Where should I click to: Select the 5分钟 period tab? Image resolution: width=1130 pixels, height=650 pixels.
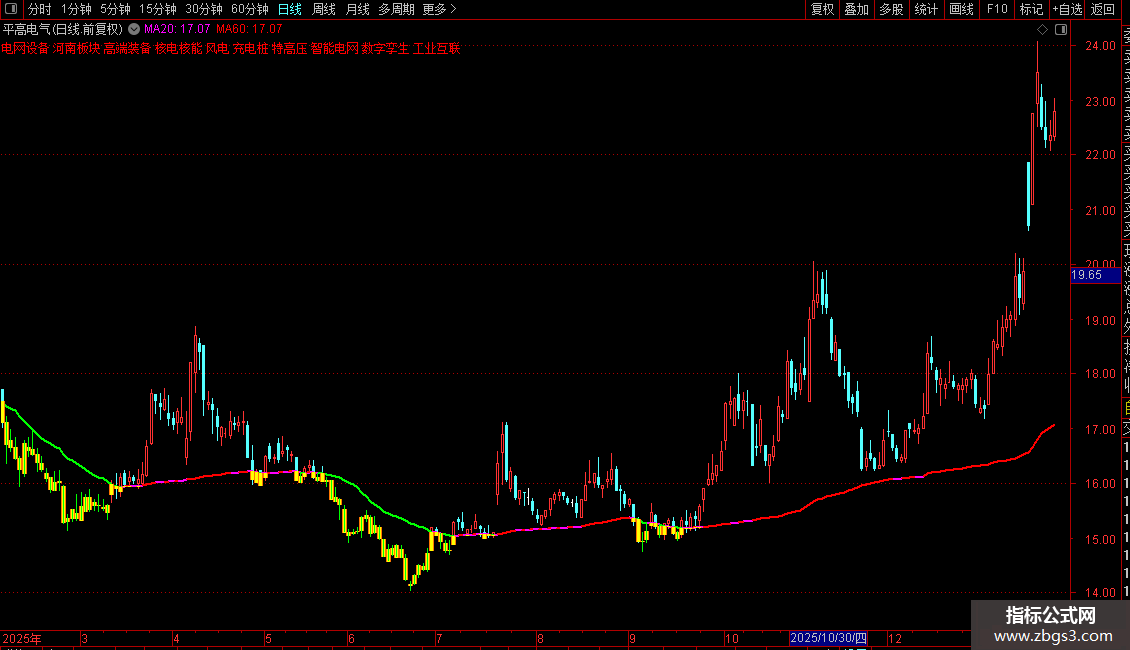click(115, 9)
